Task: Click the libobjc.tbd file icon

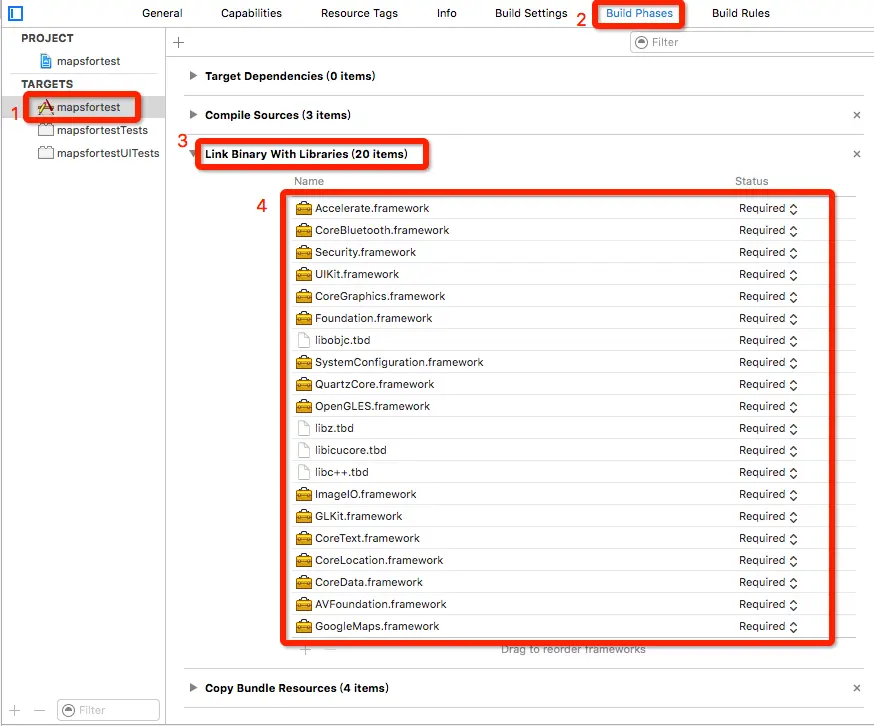Action: tap(304, 340)
